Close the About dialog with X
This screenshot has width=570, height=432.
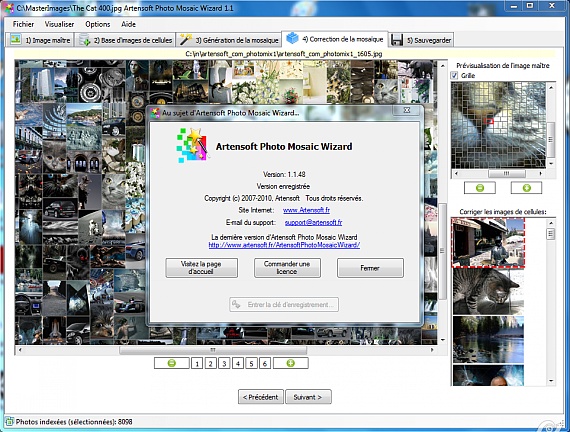pos(407,110)
